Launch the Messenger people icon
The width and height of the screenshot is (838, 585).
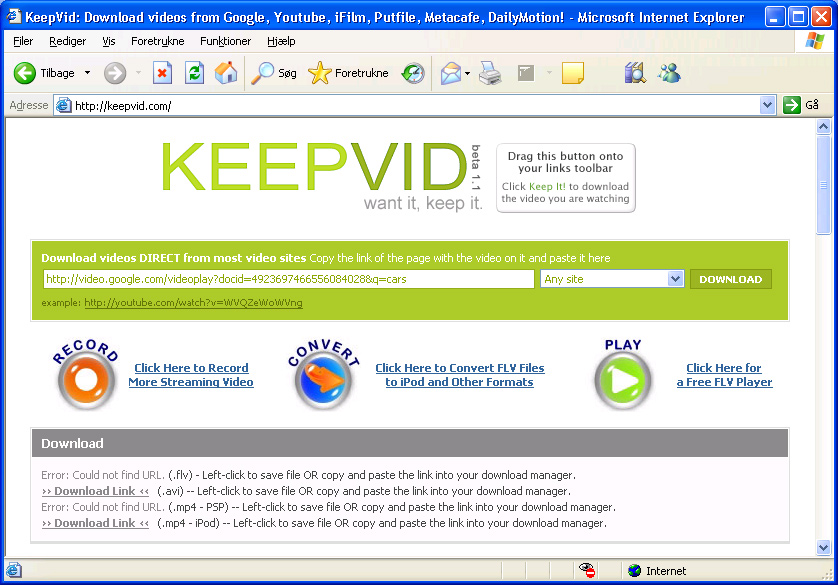[669, 73]
